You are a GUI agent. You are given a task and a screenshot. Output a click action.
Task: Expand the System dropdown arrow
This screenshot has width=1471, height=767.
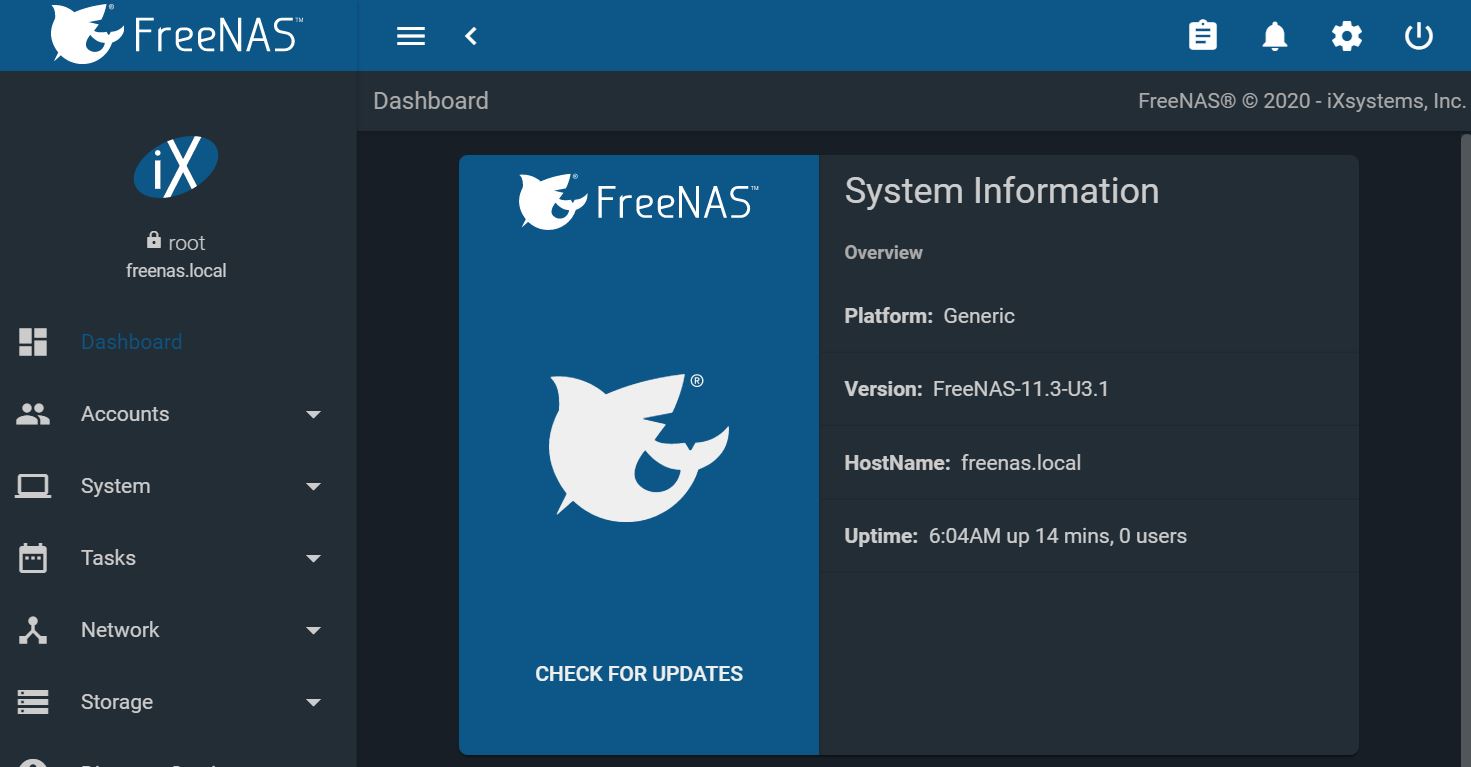[x=313, y=486]
